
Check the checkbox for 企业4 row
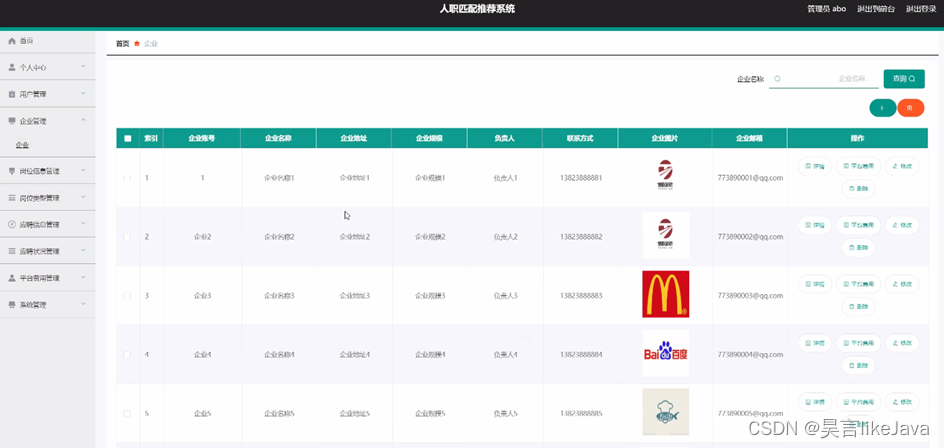tap(127, 355)
